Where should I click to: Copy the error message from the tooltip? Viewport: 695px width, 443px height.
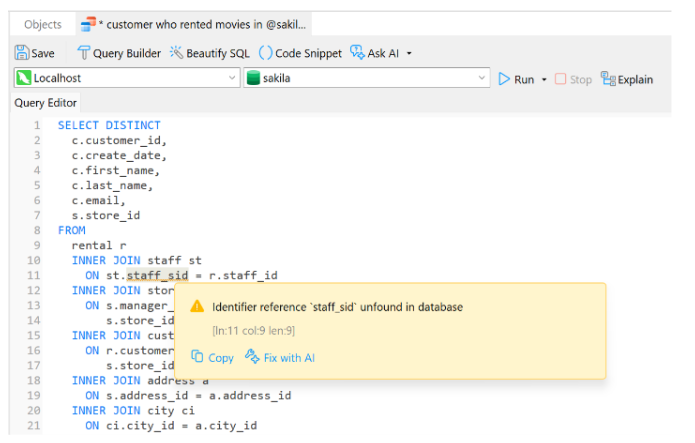pyautogui.click(x=212, y=357)
